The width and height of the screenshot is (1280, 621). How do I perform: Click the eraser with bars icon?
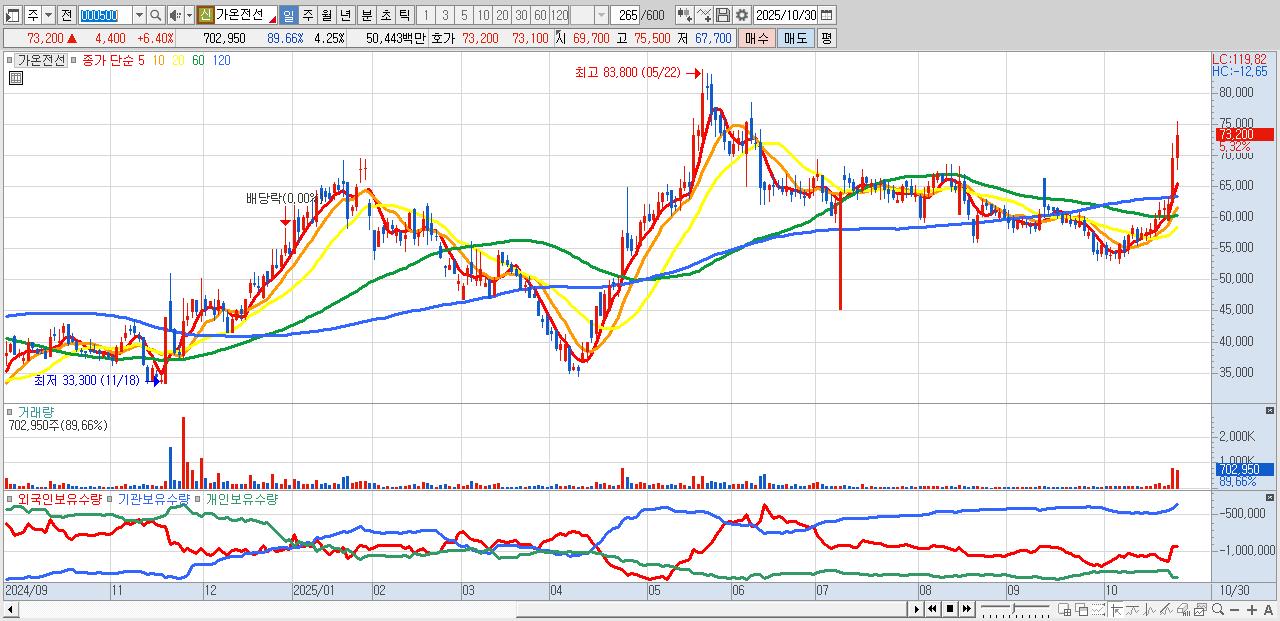click(x=1183, y=609)
